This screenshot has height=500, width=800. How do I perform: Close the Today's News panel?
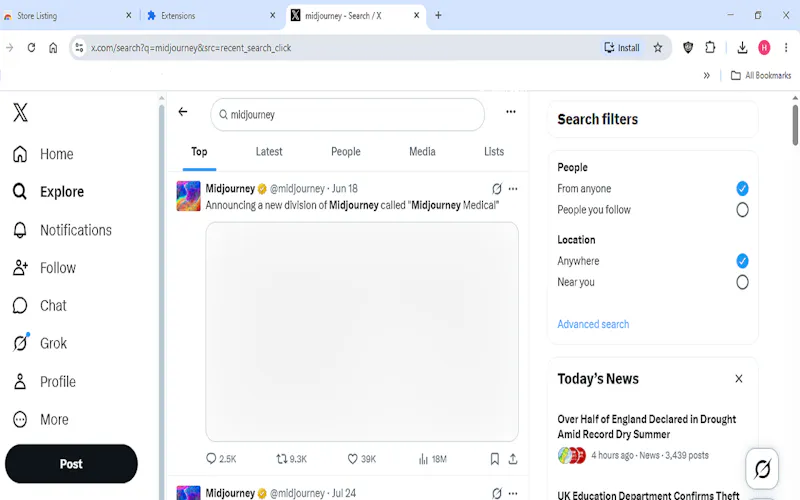pos(739,379)
